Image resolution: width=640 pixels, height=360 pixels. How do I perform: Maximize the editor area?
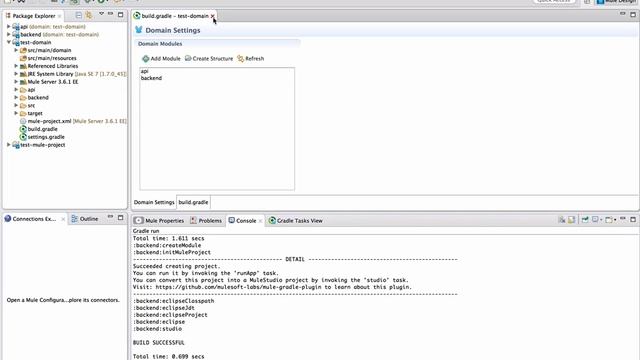(x=633, y=14)
